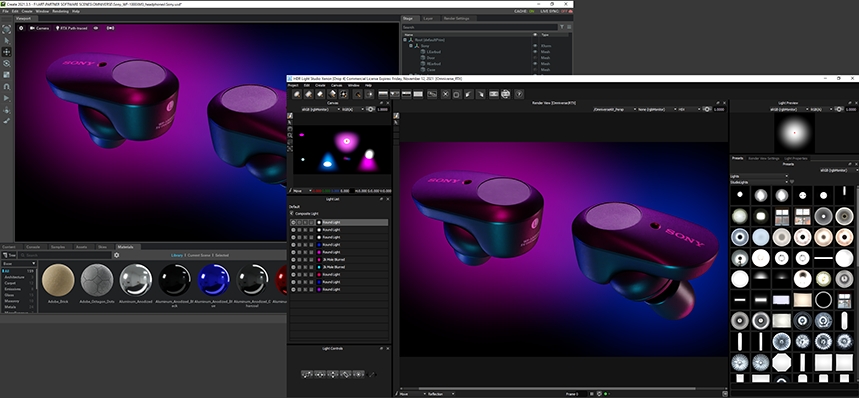This screenshot has height=398, width=859.
Task: Select the arrow Select tool in Create toolbar
Action: click(x=7, y=40)
